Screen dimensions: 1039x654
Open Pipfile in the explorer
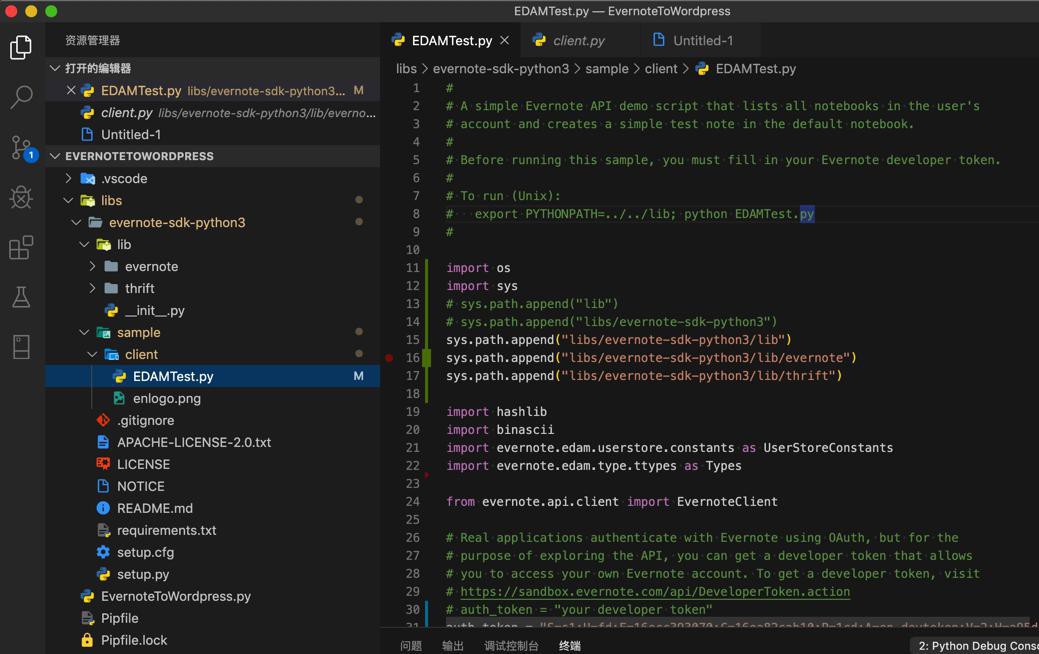tap(212, 618)
